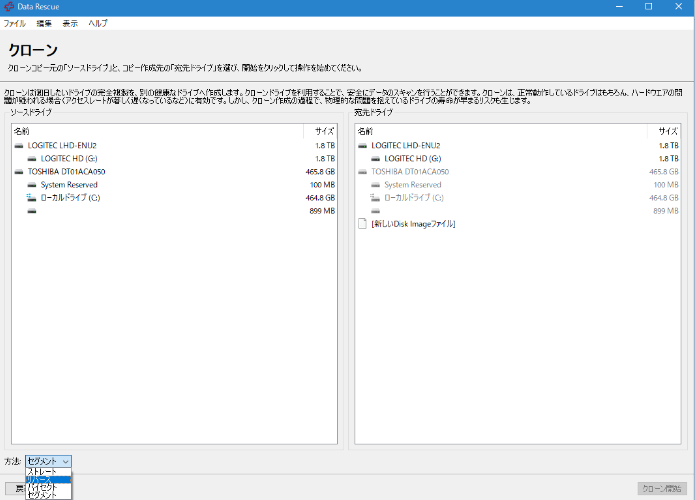Open the ファイル menu
Screen dimensions: 695x500
(15, 22)
